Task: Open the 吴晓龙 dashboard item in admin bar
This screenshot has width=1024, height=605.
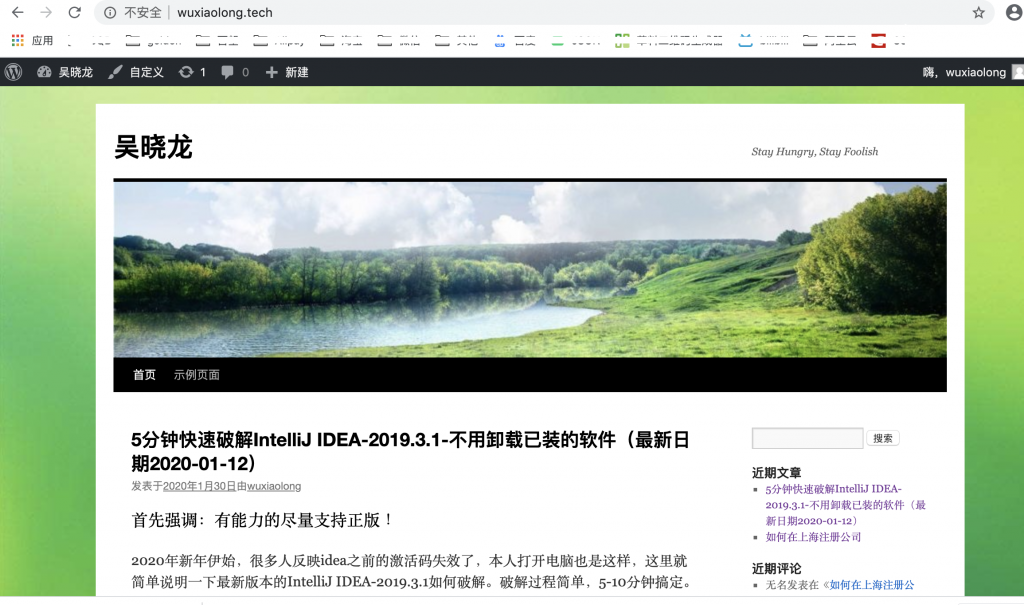Action: [65, 72]
